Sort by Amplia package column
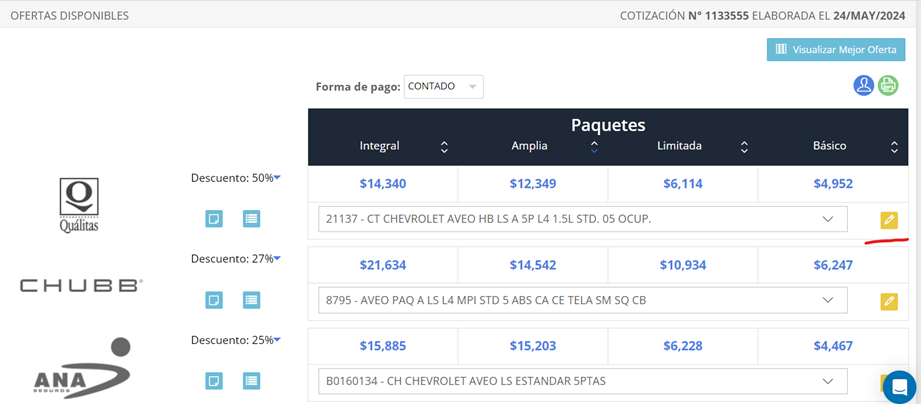Screen dimensions: 921x404 click(594, 147)
